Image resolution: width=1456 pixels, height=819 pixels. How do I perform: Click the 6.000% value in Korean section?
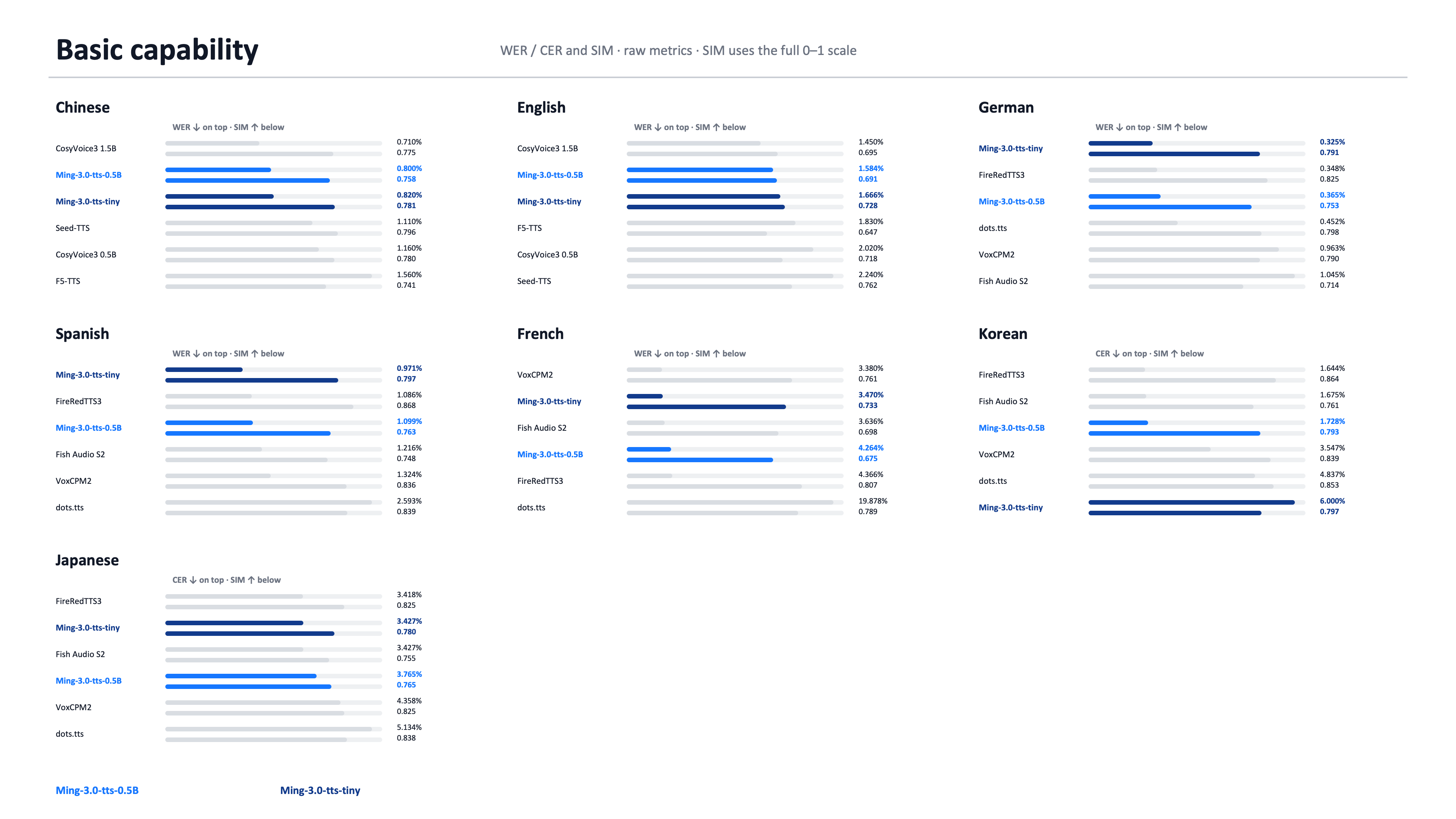(1332, 501)
